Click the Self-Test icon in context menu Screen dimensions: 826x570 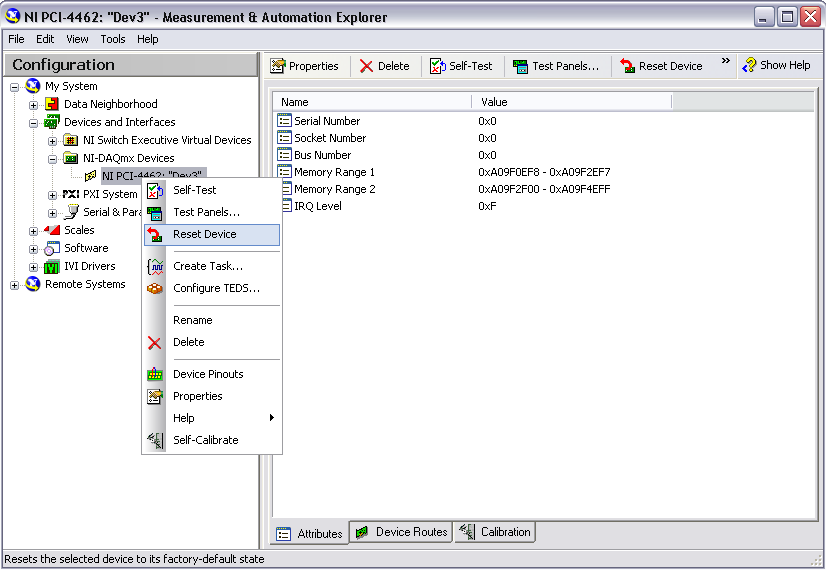pos(155,191)
